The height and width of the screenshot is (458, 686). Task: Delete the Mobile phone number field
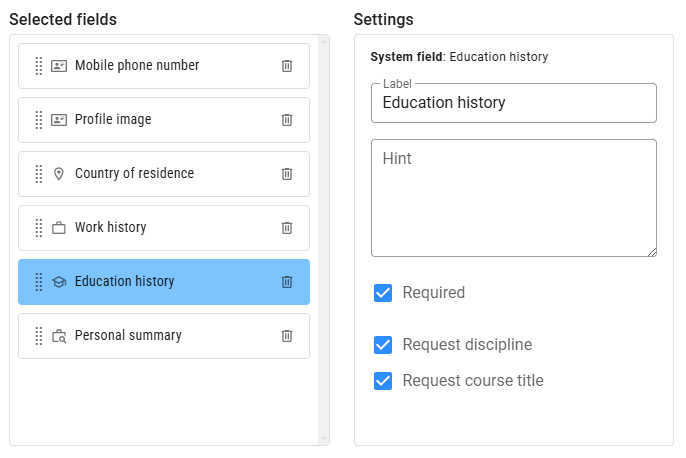coord(287,66)
